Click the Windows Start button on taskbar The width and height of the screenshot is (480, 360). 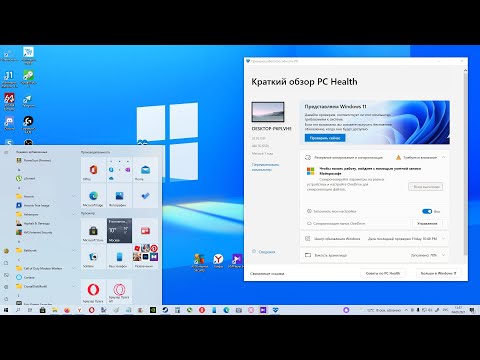tap(6, 310)
